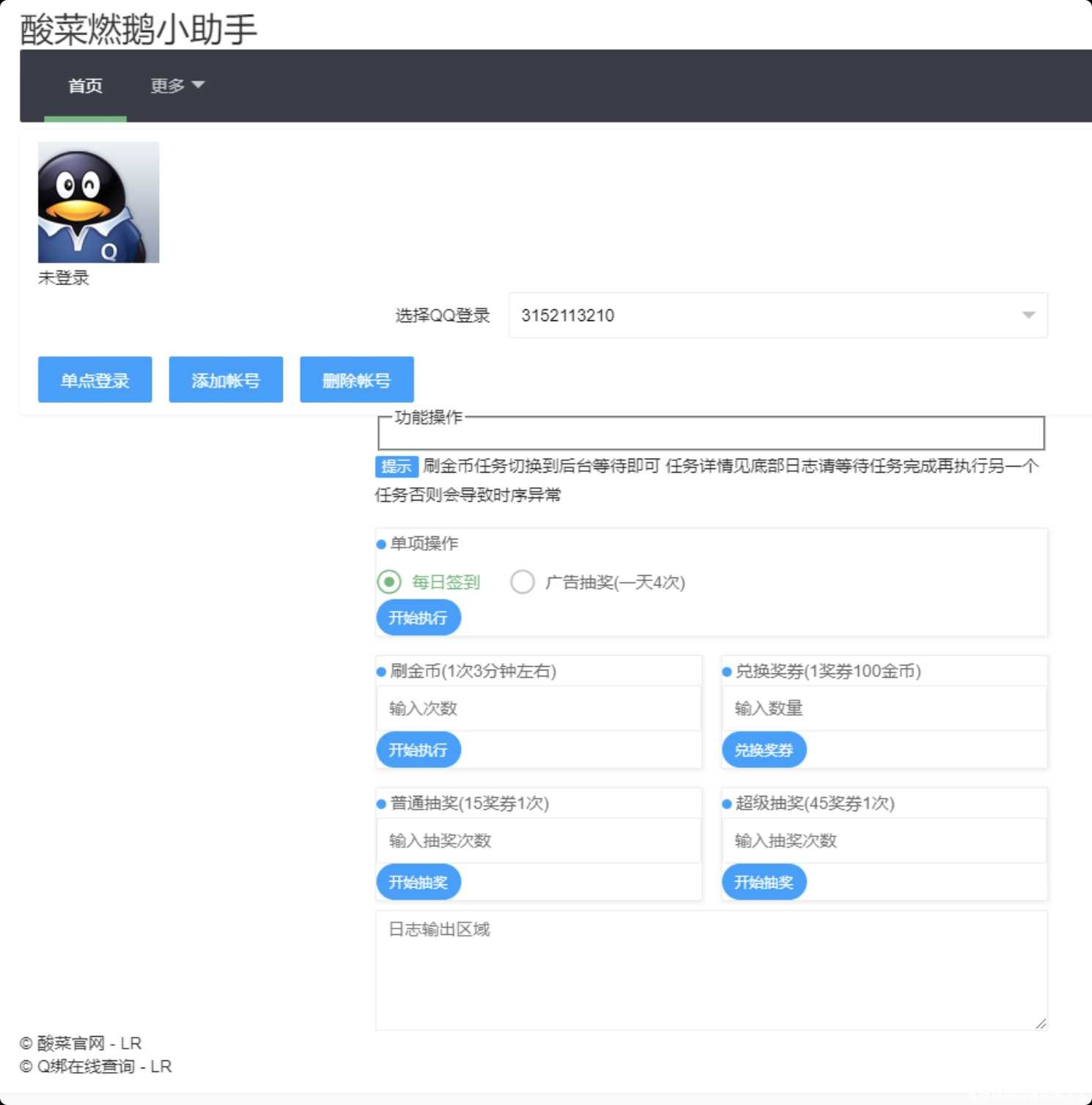Click 开始执行 under 单项操作
The height and width of the screenshot is (1105, 1092).
(x=418, y=618)
